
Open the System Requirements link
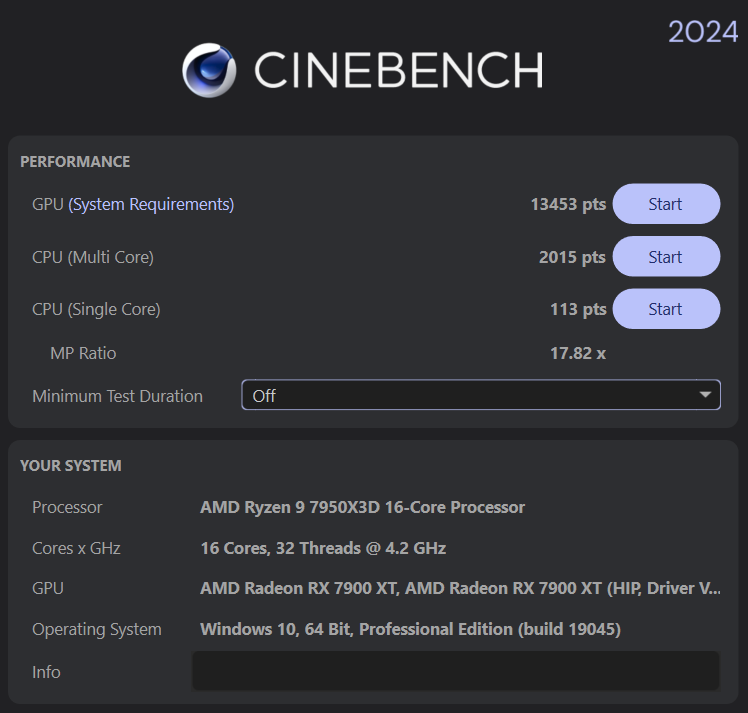(151, 205)
